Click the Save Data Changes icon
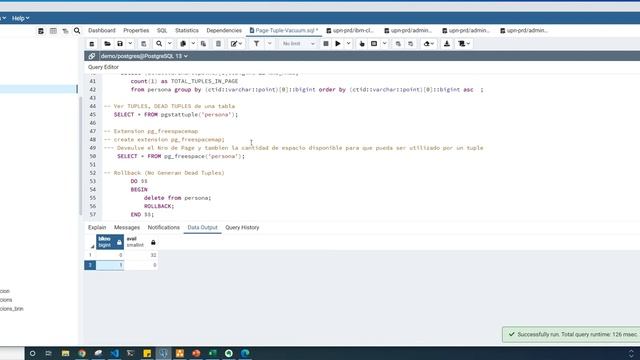 coord(144,44)
